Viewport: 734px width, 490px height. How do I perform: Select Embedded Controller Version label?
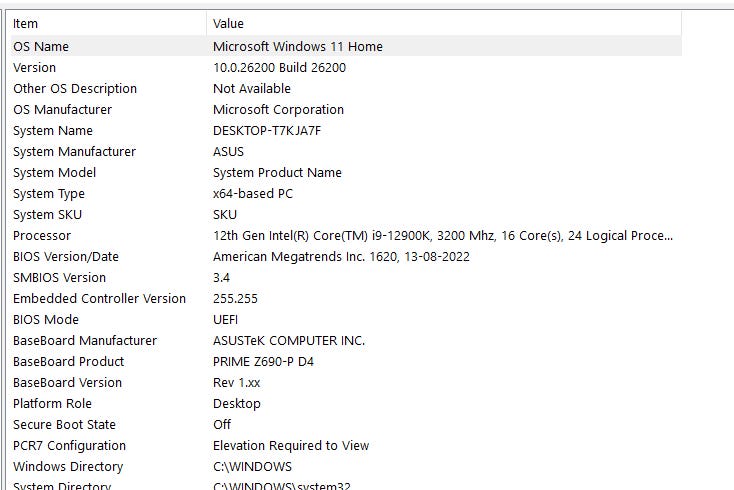99,299
